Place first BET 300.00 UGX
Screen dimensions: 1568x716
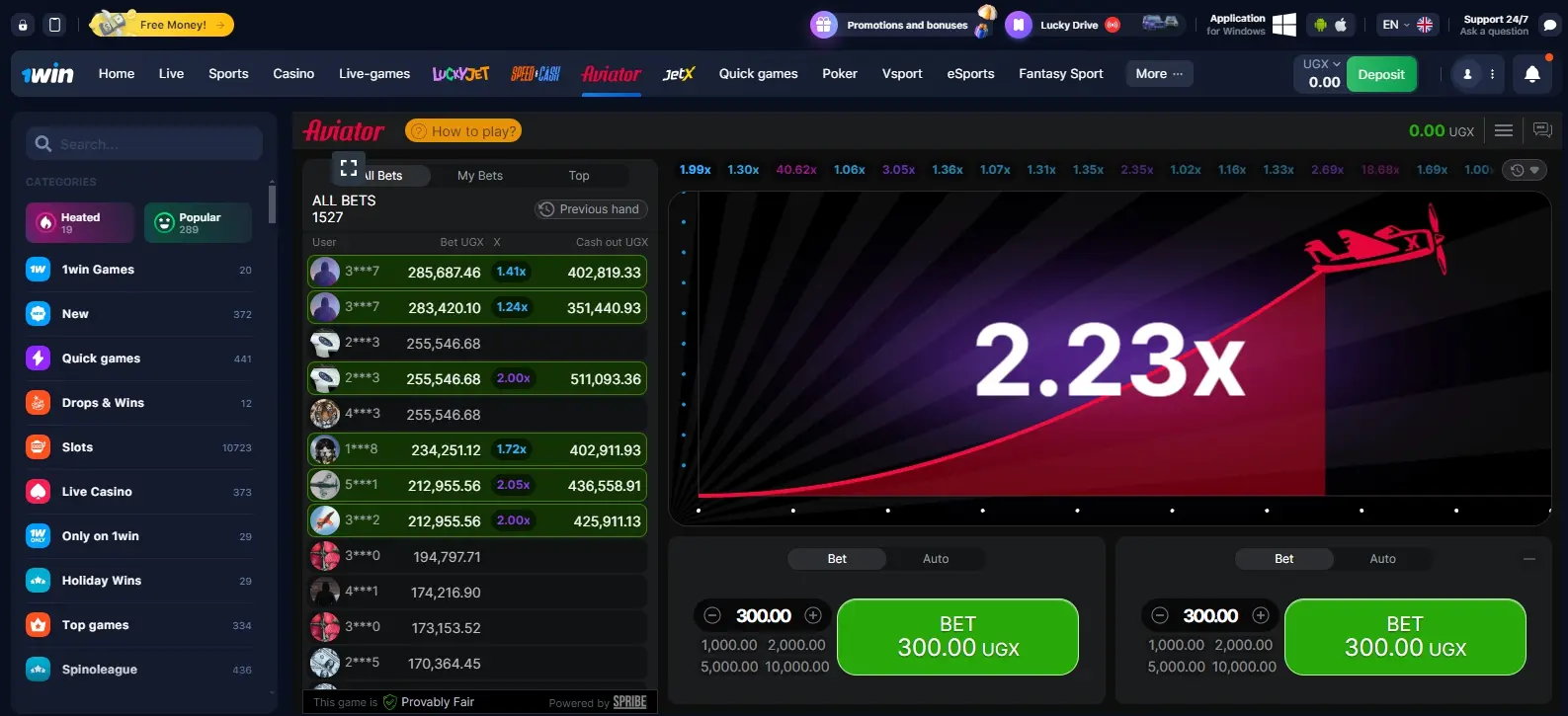(x=957, y=637)
